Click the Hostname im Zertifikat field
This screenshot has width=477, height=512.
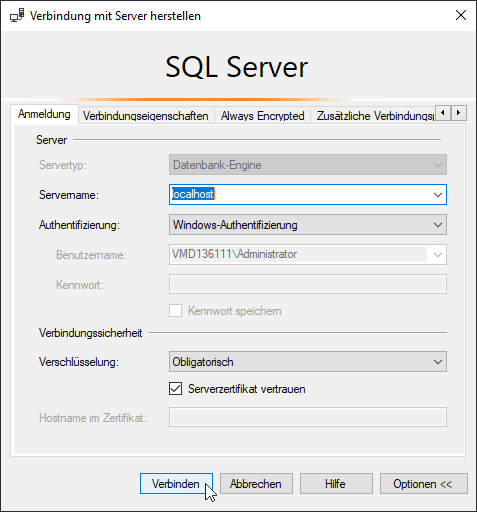(308, 417)
